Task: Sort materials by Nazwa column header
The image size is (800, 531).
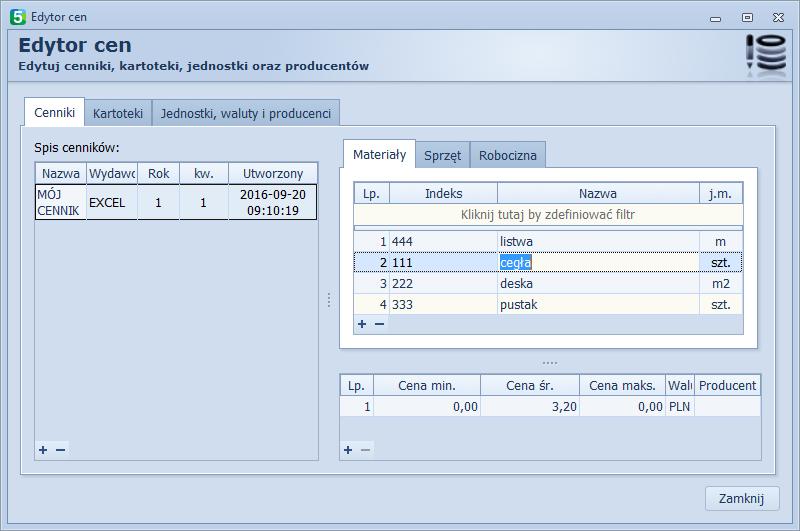Action: [x=597, y=193]
